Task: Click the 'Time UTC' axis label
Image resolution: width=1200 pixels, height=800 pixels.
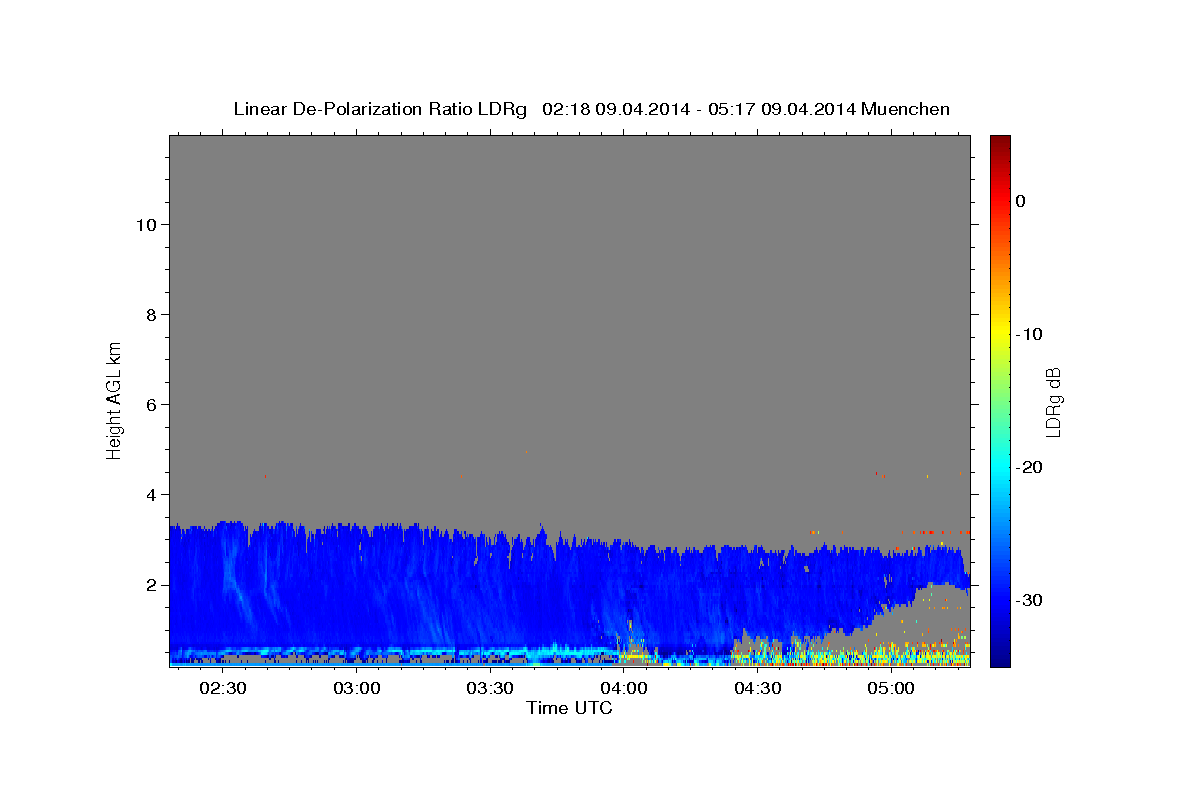Action: pos(569,708)
